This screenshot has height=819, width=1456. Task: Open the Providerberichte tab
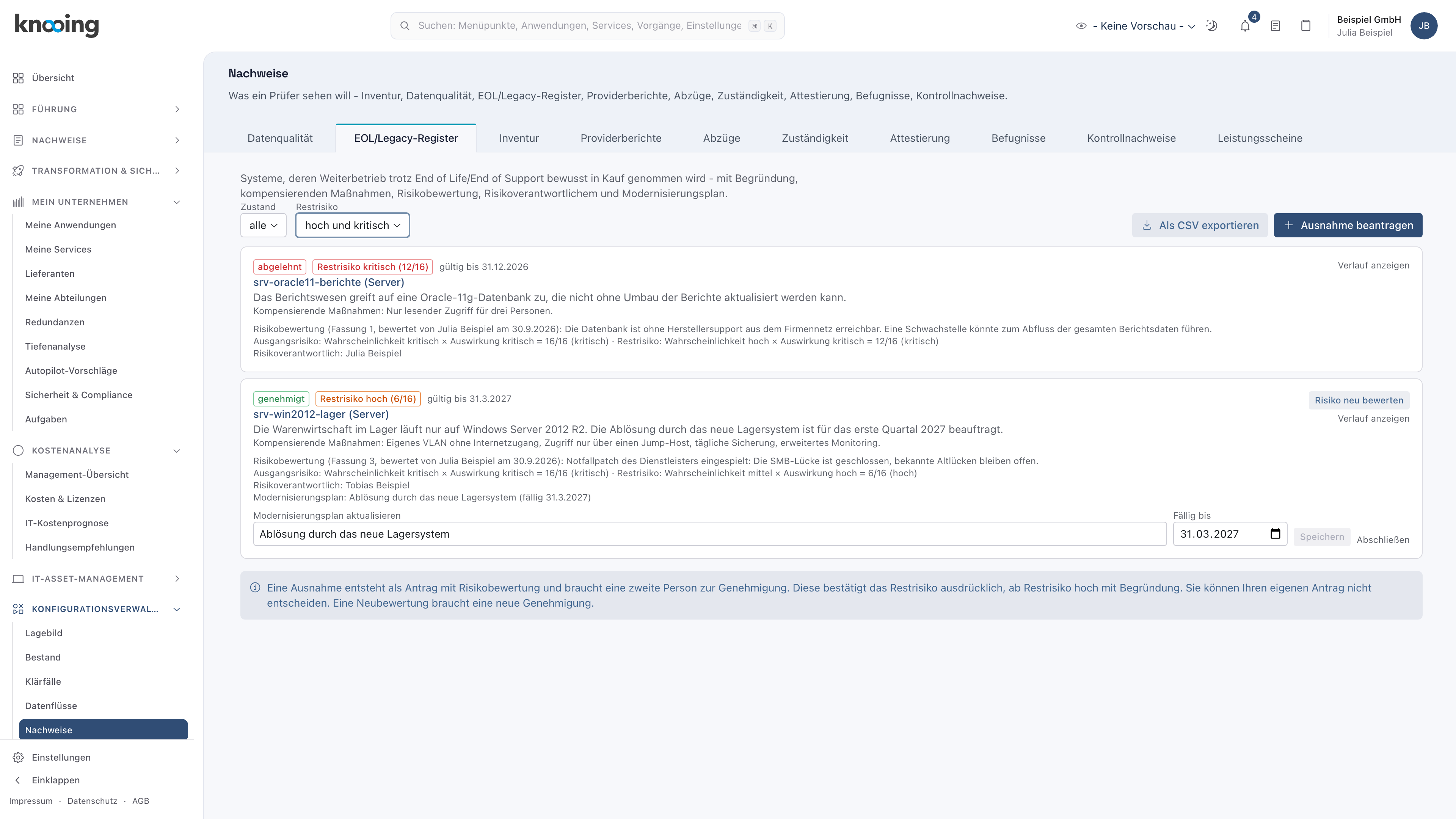[x=621, y=138]
